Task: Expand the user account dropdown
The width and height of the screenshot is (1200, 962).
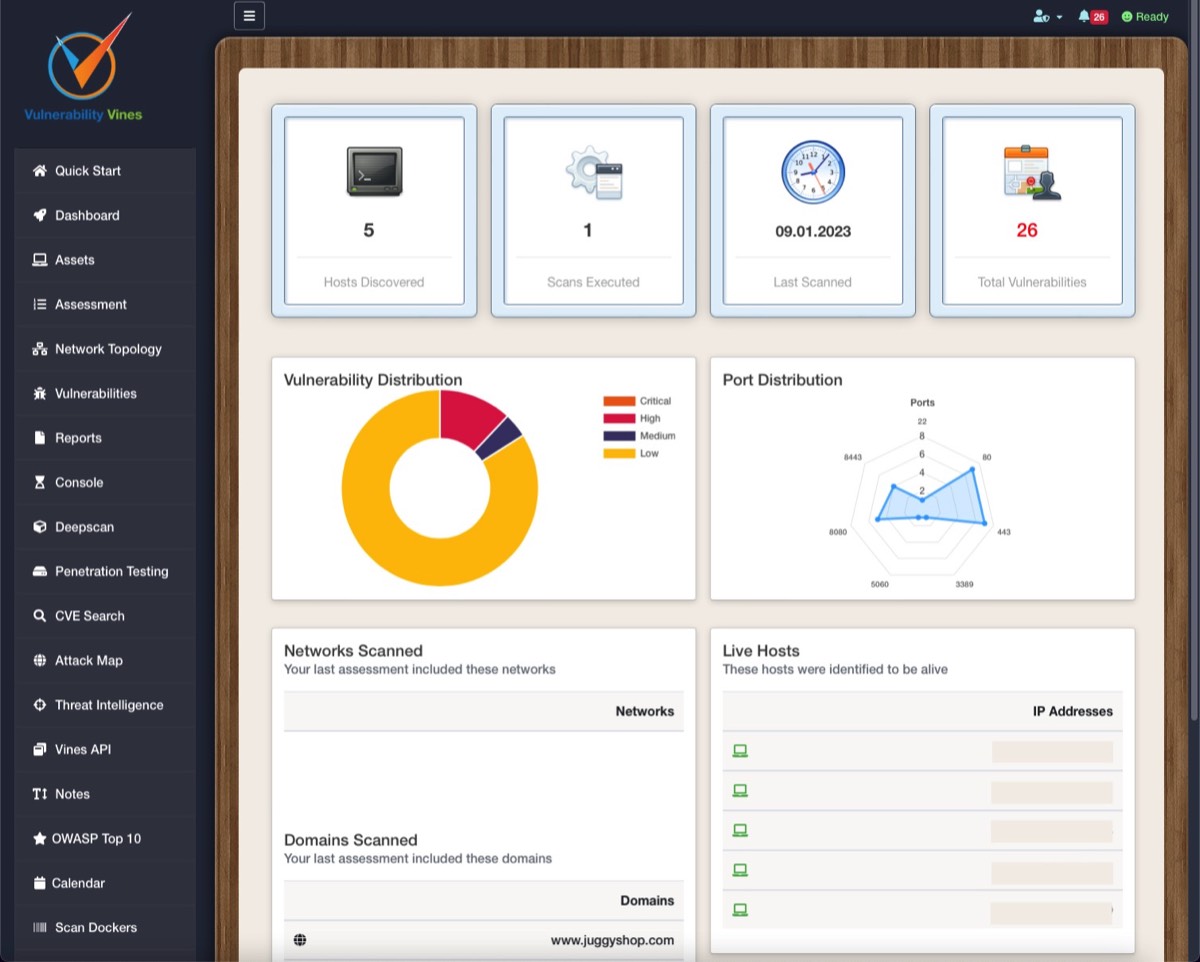Action: click(1047, 17)
